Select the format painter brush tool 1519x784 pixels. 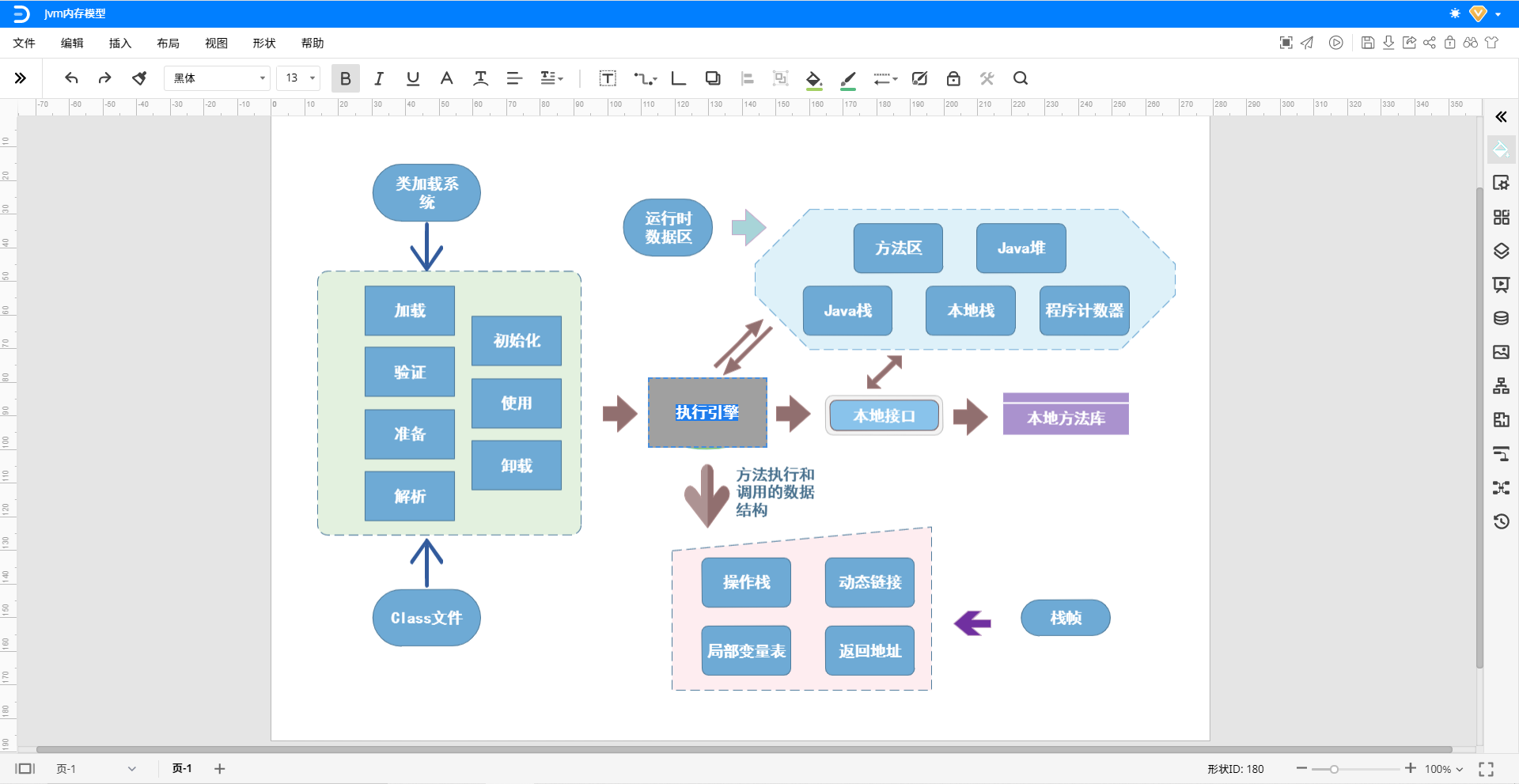[x=139, y=78]
